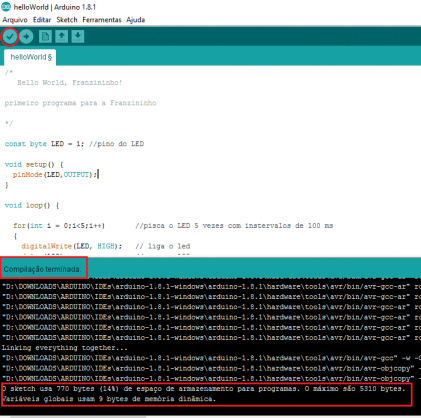Image resolution: width=421 pixels, height=418 pixels.
Task: Open the Ajuda menu
Action: pyautogui.click(x=135, y=20)
